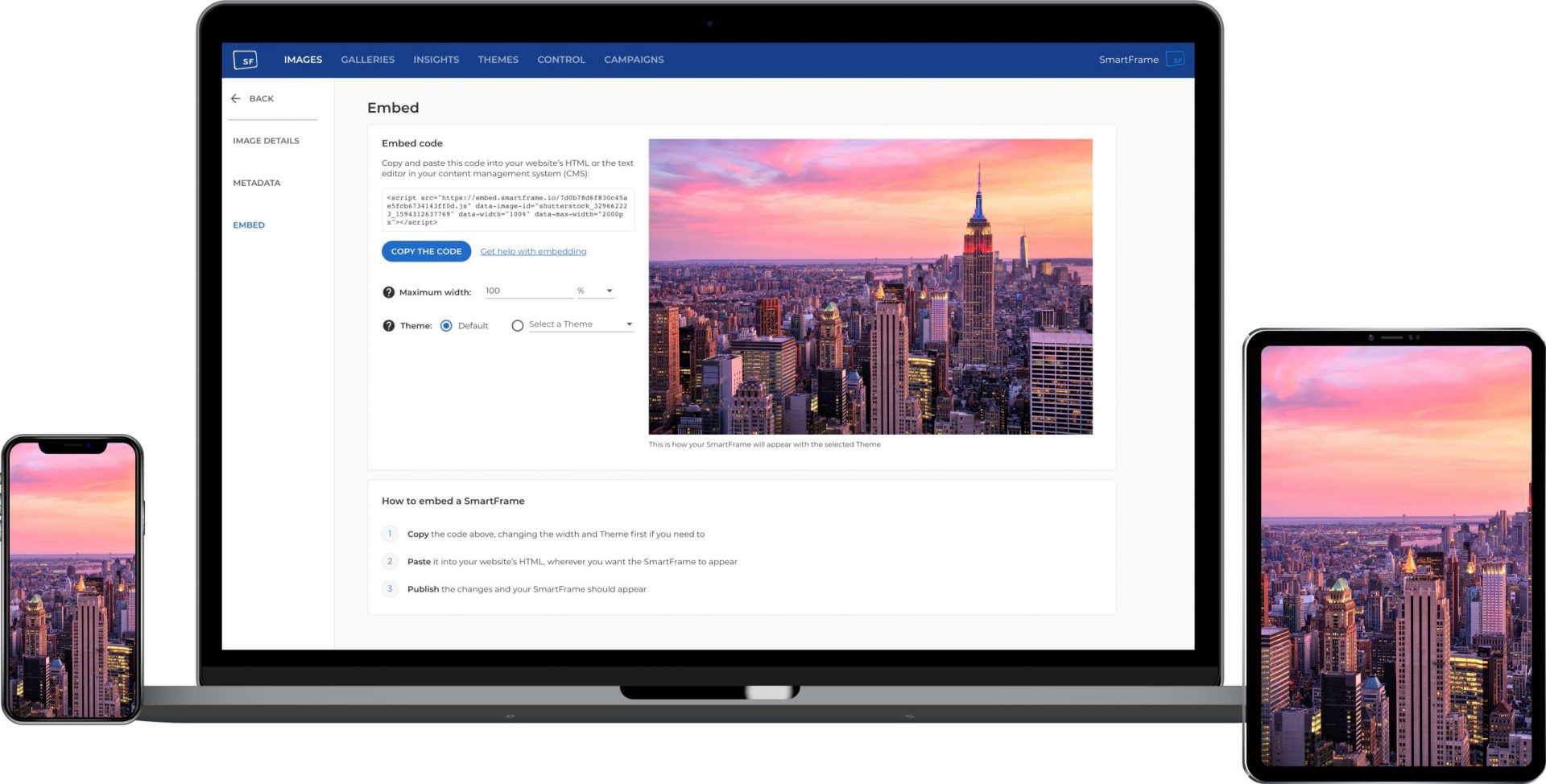Open the Campaigns tab
The width and height of the screenshot is (1546, 784).
tap(634, 60)
